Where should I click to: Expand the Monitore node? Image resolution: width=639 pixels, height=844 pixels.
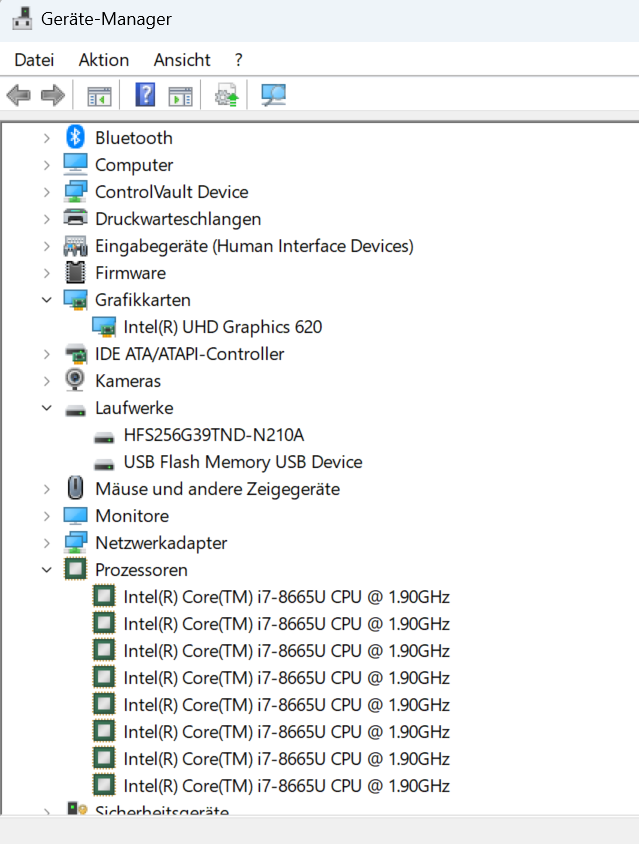point(47,516)
